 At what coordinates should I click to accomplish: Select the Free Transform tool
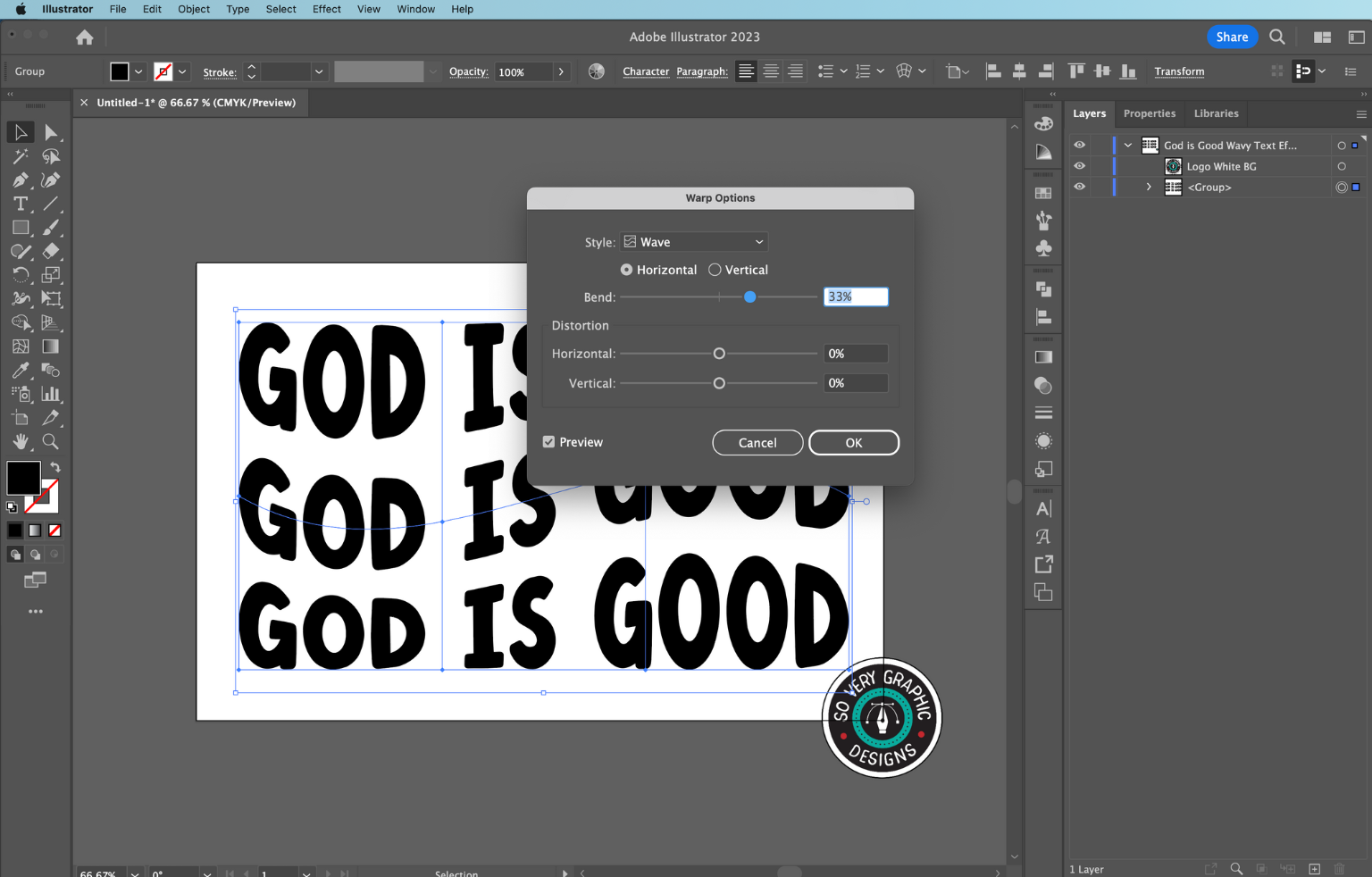[51, 299]
